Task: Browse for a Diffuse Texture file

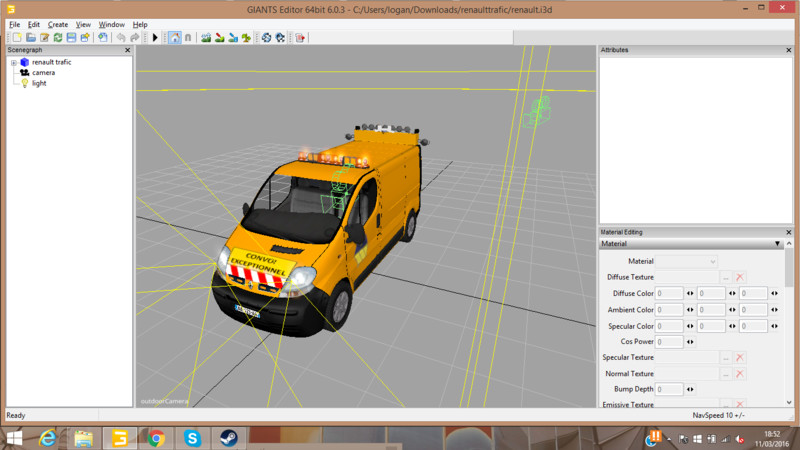Action: (725, 277)
